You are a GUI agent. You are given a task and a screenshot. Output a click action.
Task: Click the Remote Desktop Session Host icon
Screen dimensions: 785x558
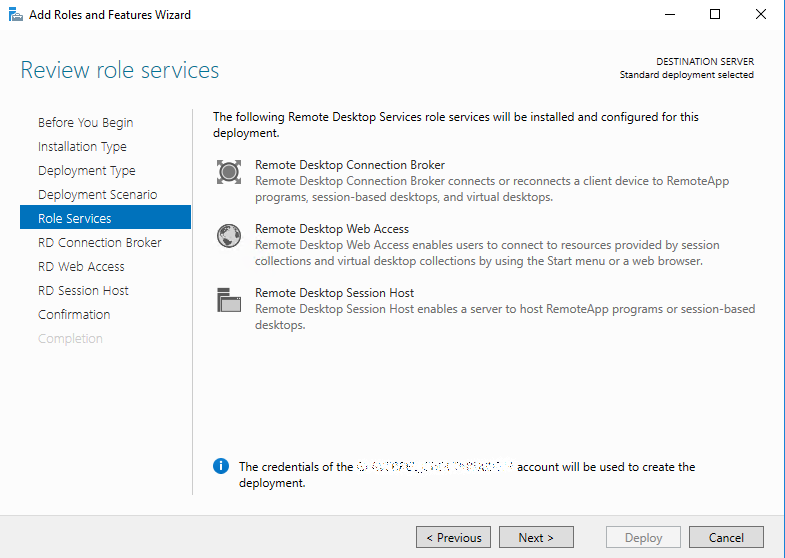point(229,300)
